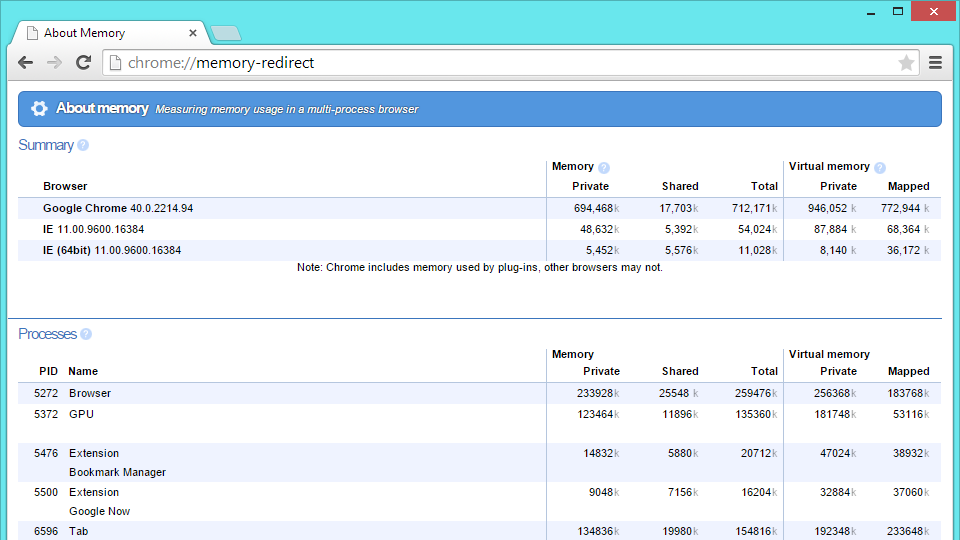Click the help icon next to Processes

coord(86,334)
